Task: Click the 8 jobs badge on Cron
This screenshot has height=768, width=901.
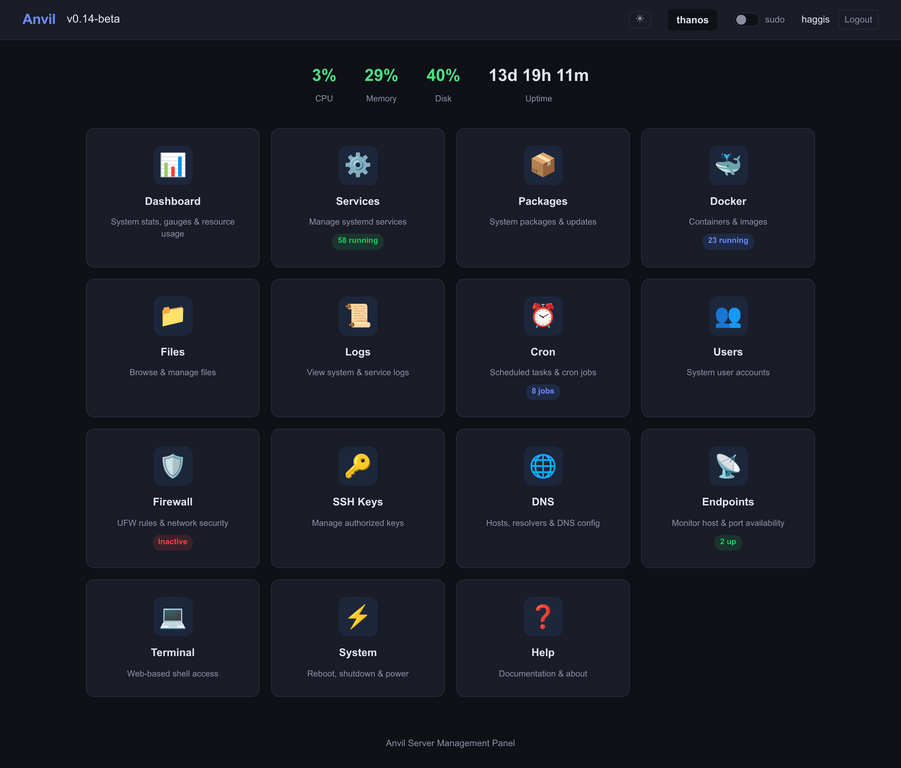Action: pyautogui.click(x=542, y=391)
